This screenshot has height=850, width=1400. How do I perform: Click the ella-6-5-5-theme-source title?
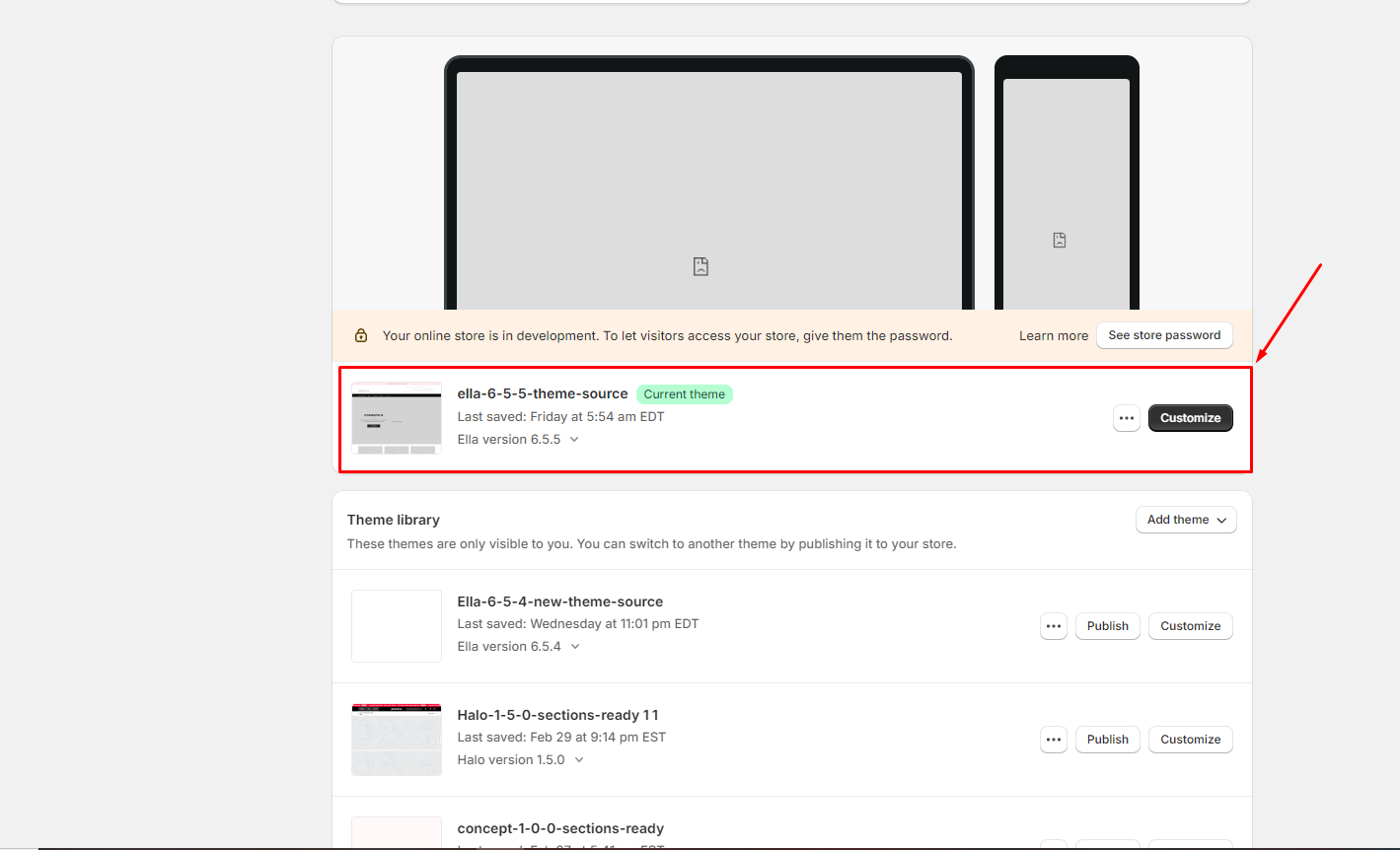pos(543,393)
